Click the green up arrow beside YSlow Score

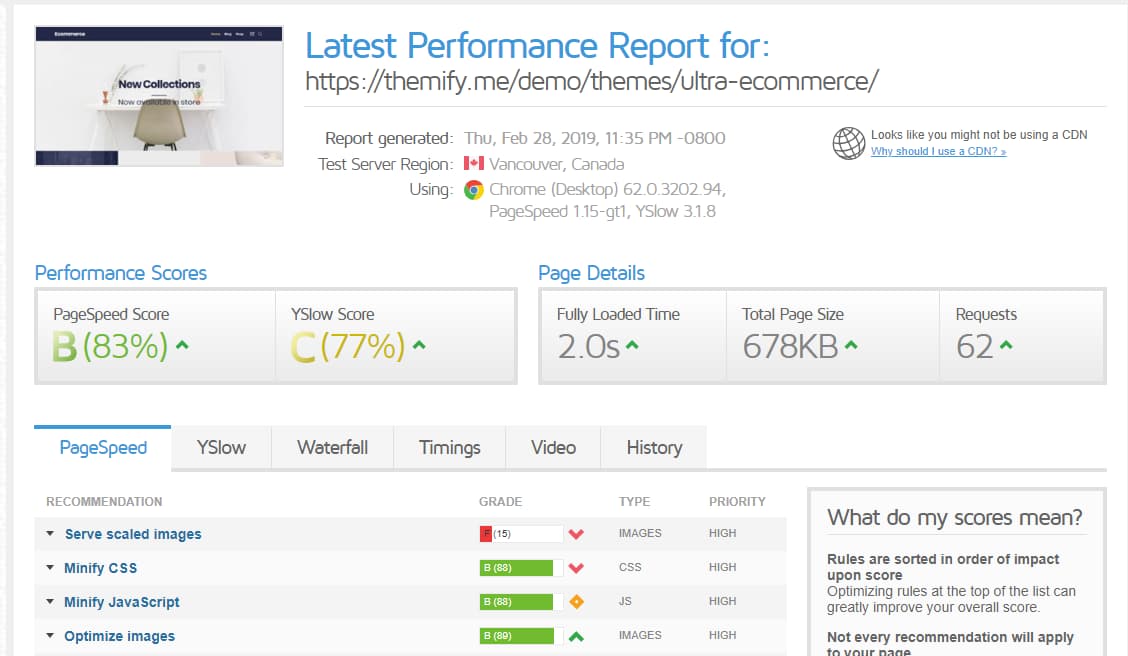(419, 346)
